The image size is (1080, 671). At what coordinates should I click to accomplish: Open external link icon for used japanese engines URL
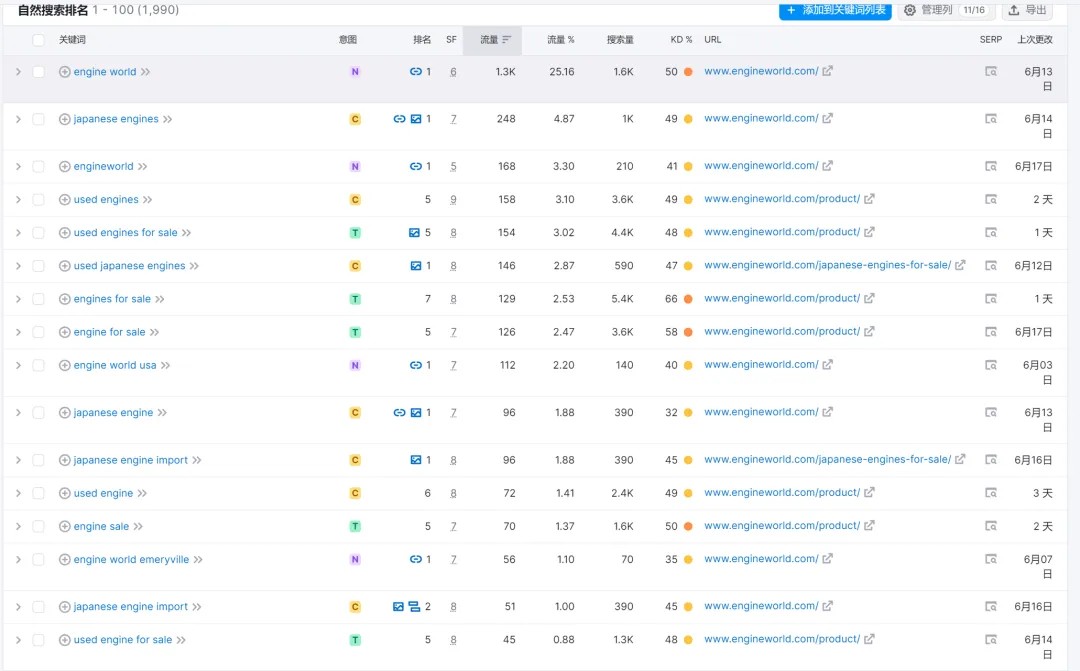pos(960,265)
